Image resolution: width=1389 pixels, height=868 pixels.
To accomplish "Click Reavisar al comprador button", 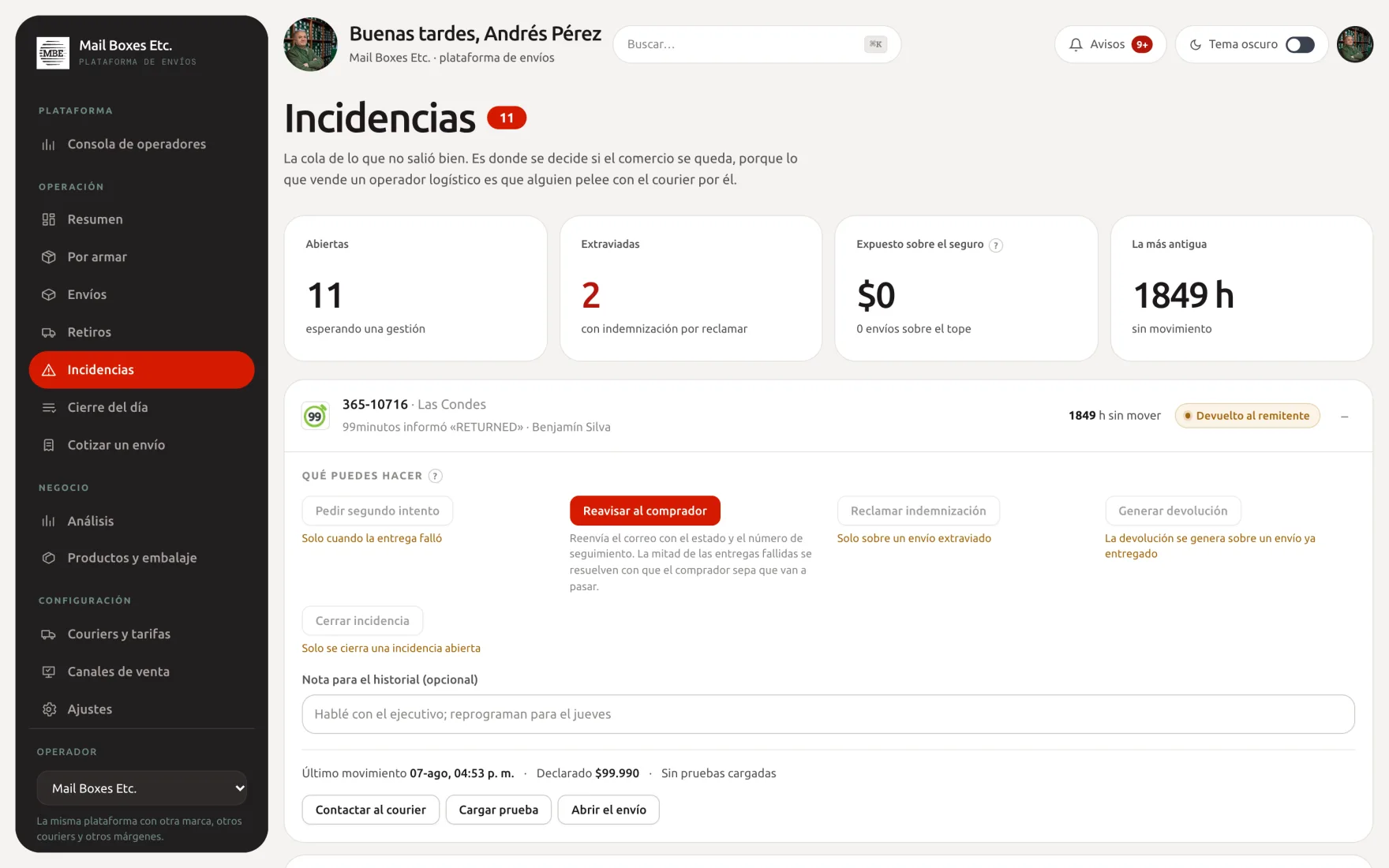I will tap(645, 511).
